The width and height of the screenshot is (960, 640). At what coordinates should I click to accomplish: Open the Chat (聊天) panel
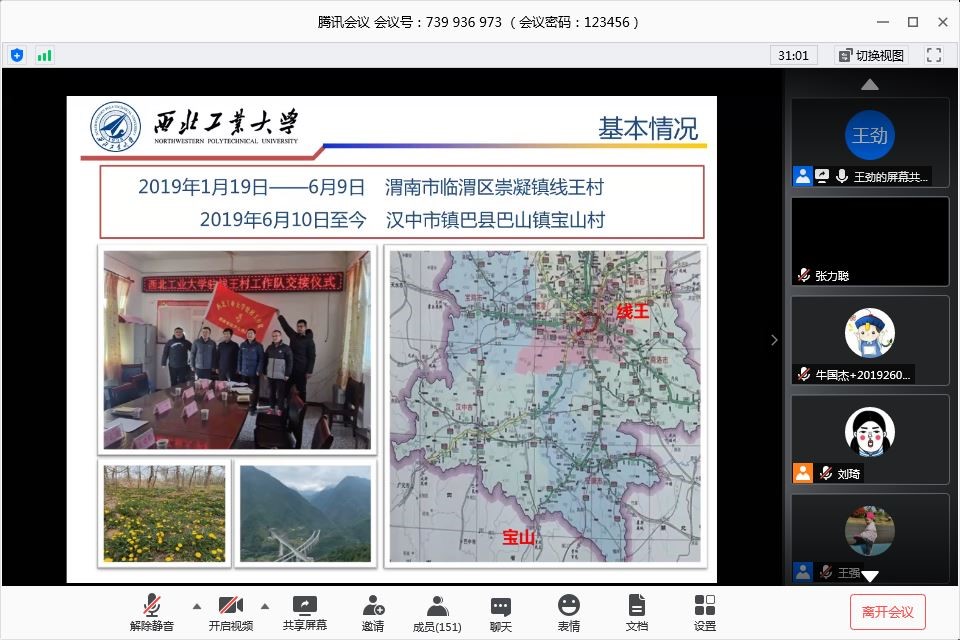coord(501,612)
